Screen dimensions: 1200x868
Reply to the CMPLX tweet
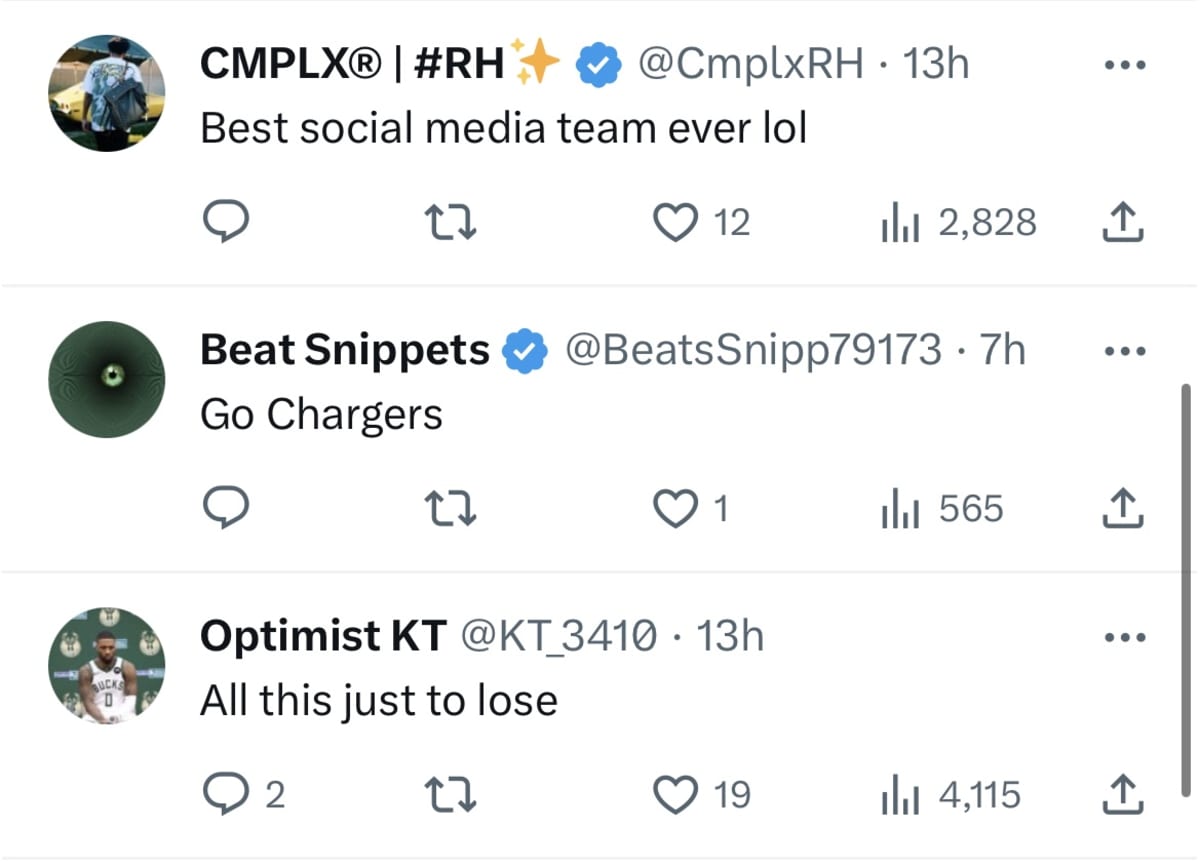coord(225,222)
